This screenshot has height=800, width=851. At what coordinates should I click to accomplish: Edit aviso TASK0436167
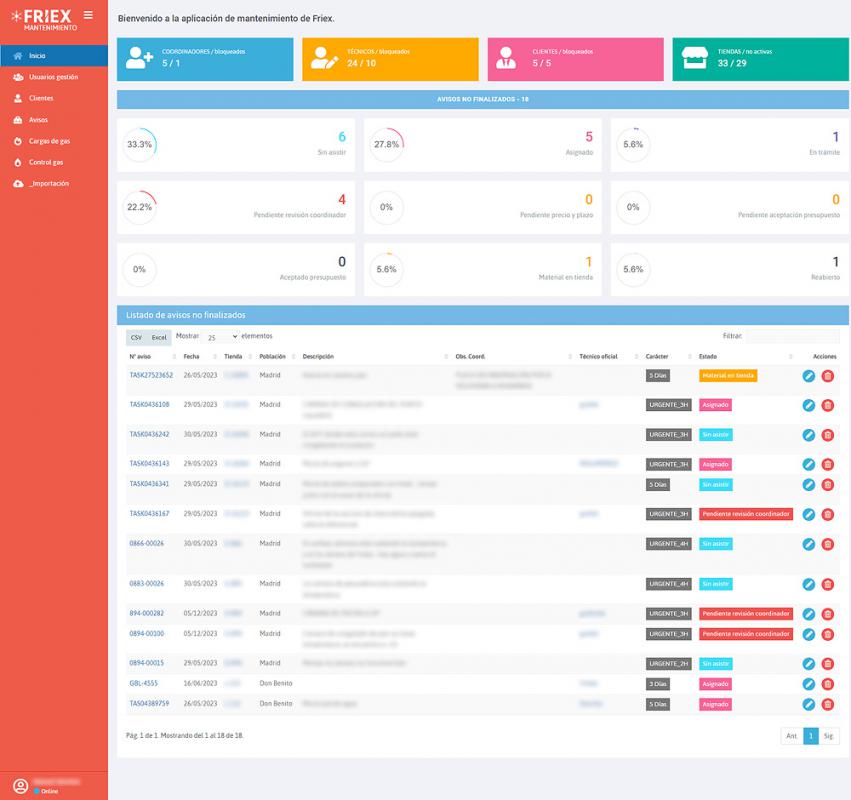click(x=808, y=515)
